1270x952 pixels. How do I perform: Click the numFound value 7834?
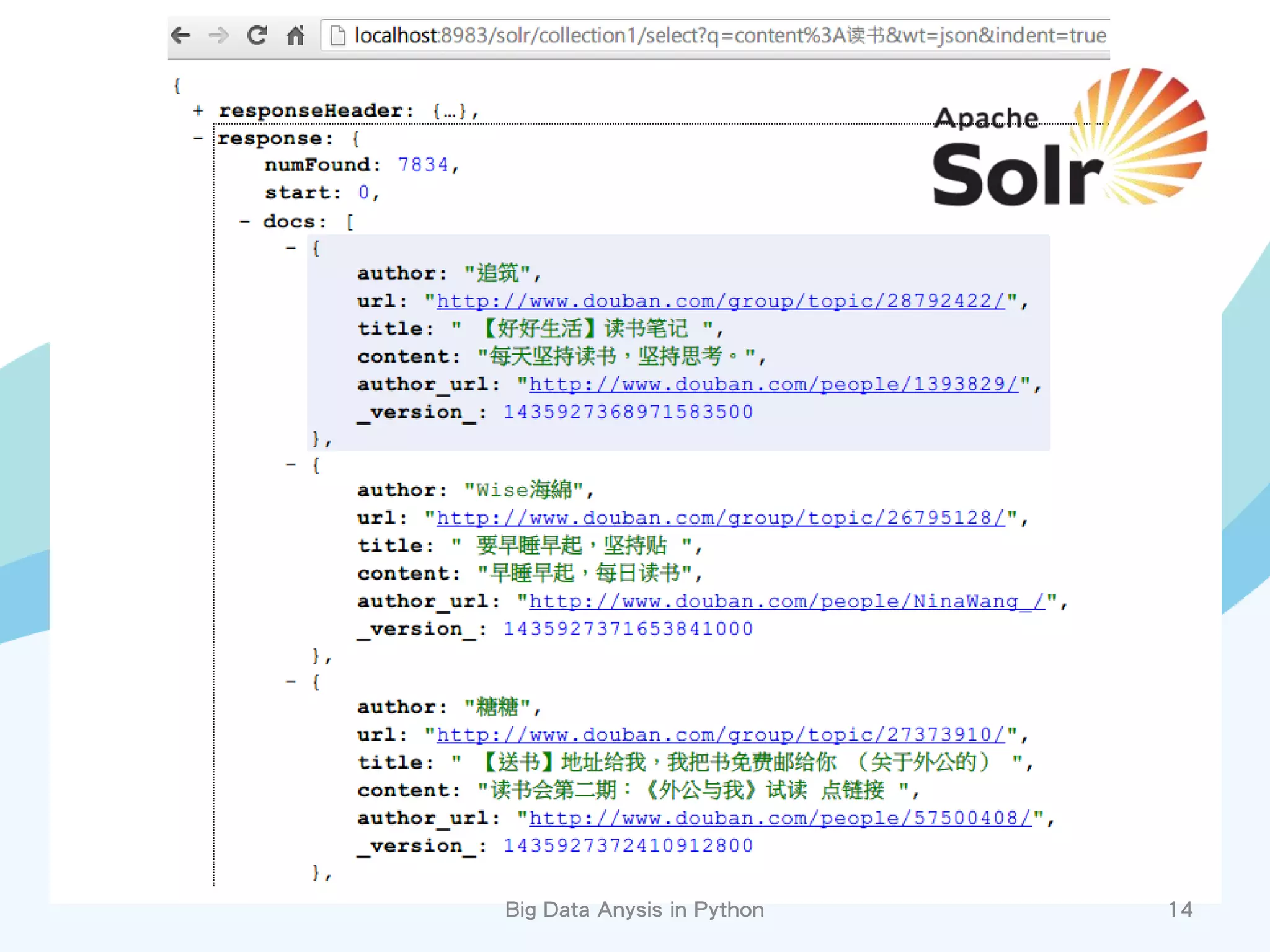(x=423, y=165)
